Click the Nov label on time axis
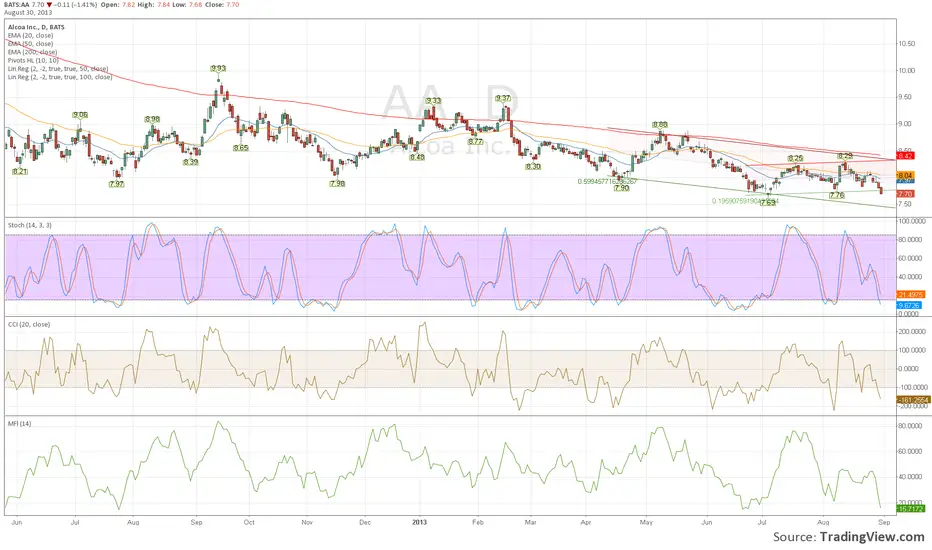Image resolution: width=932 pixels, height=550 pixels. [307, 523]
